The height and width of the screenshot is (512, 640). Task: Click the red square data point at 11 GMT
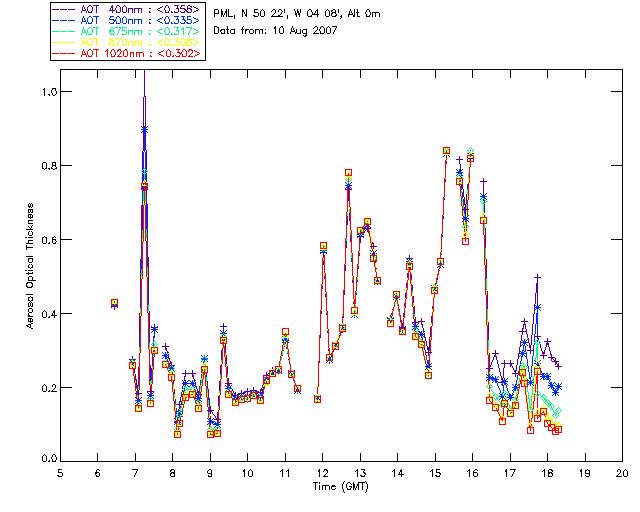tap(285, 332)
